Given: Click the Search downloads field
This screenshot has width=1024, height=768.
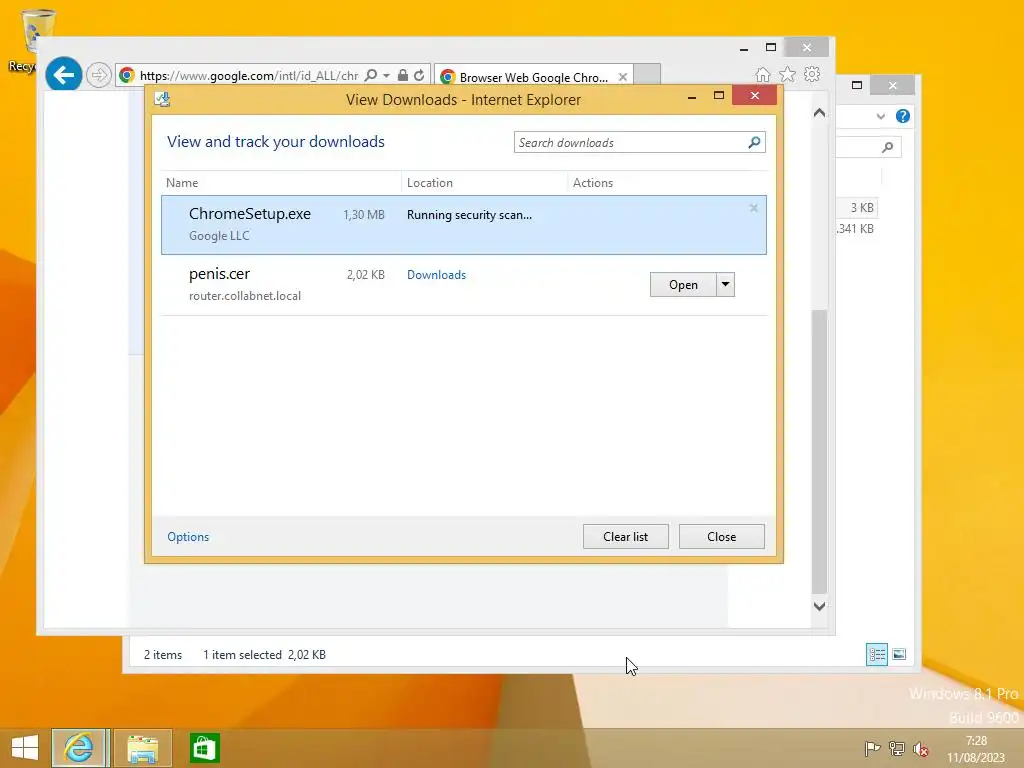Looking at the screenshot, I should pyautogui.click(x=632, y=142).
